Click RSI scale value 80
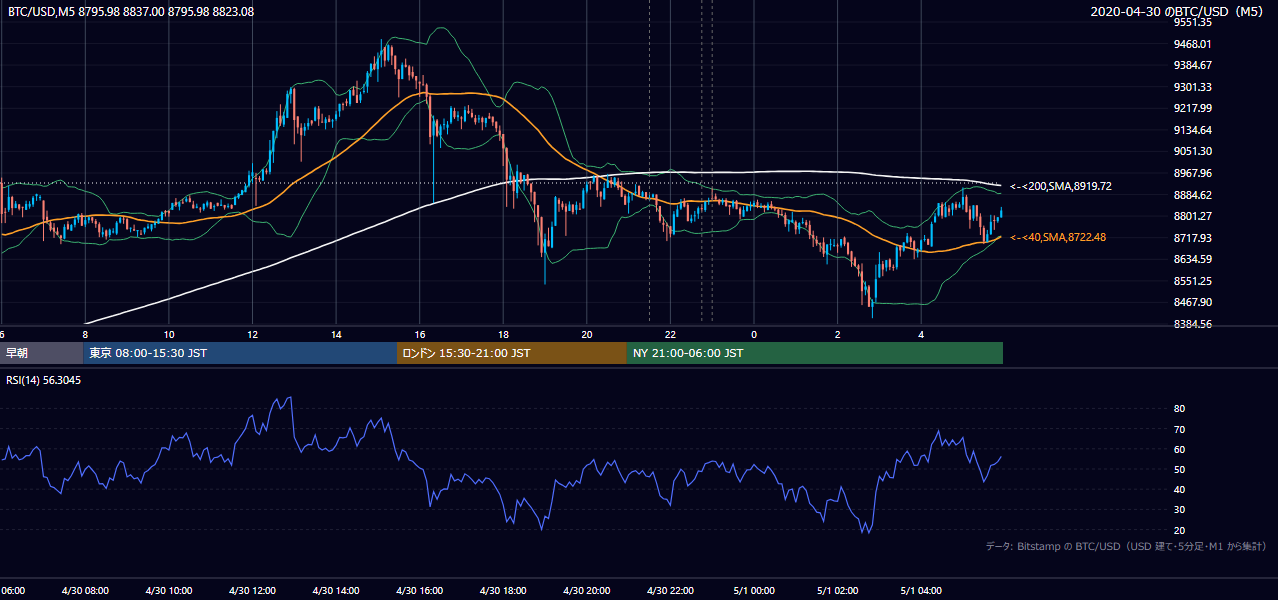Screen dimensions: 1278x600 (1179, 409)
